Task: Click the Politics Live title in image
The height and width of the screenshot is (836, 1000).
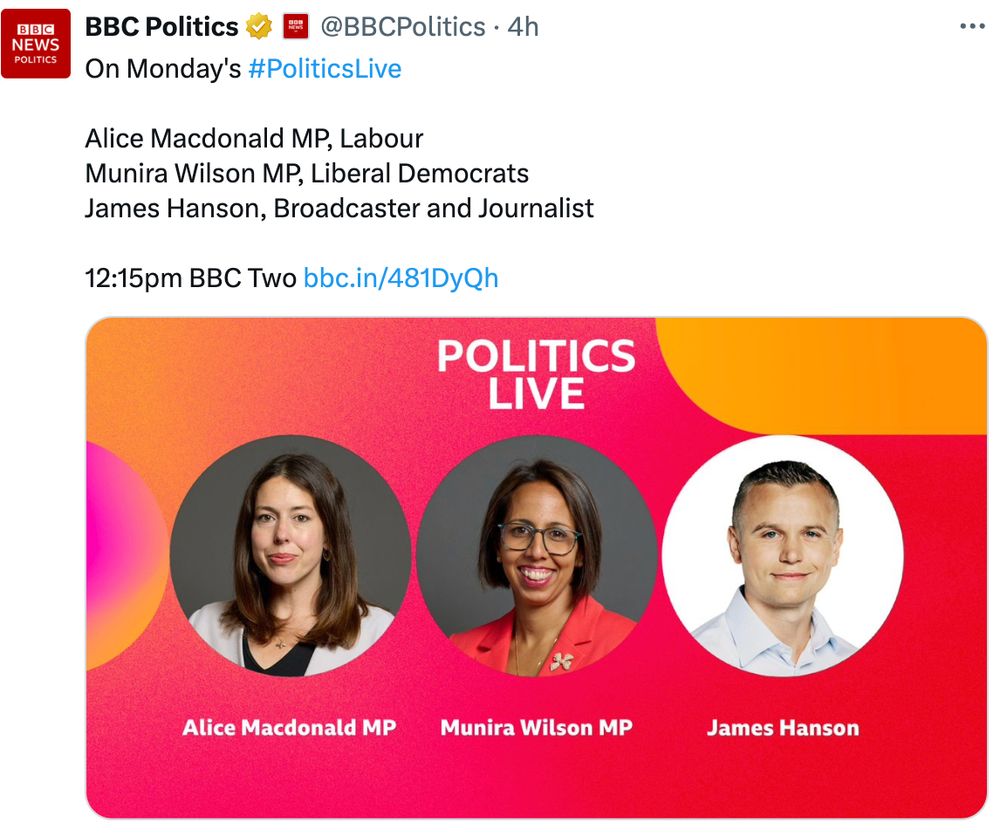Action: 536,374
